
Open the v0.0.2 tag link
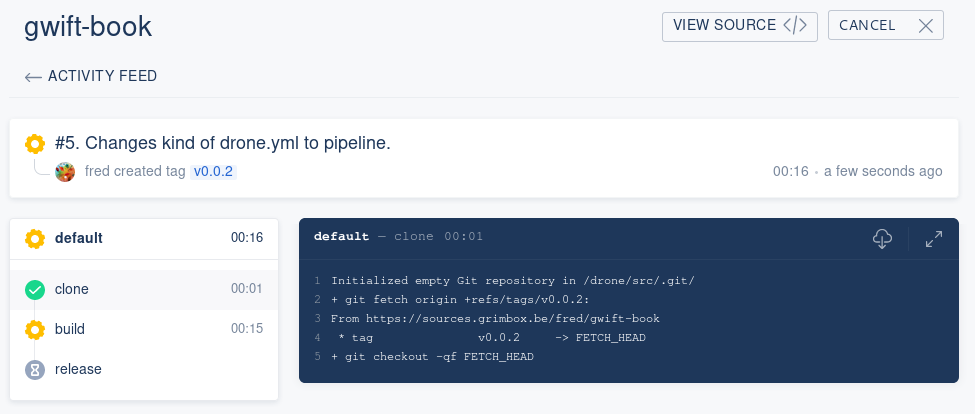point(213,172)
